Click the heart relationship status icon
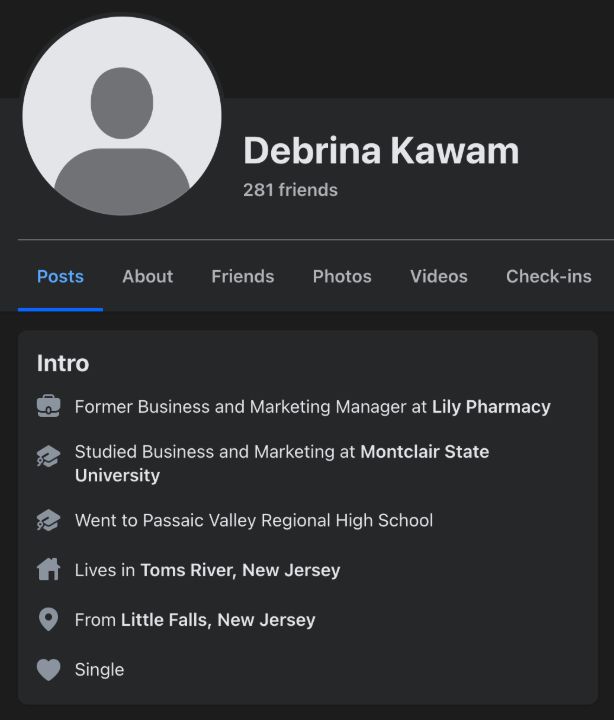This screenshot has height=720, width=614. [x=48, y=669]
